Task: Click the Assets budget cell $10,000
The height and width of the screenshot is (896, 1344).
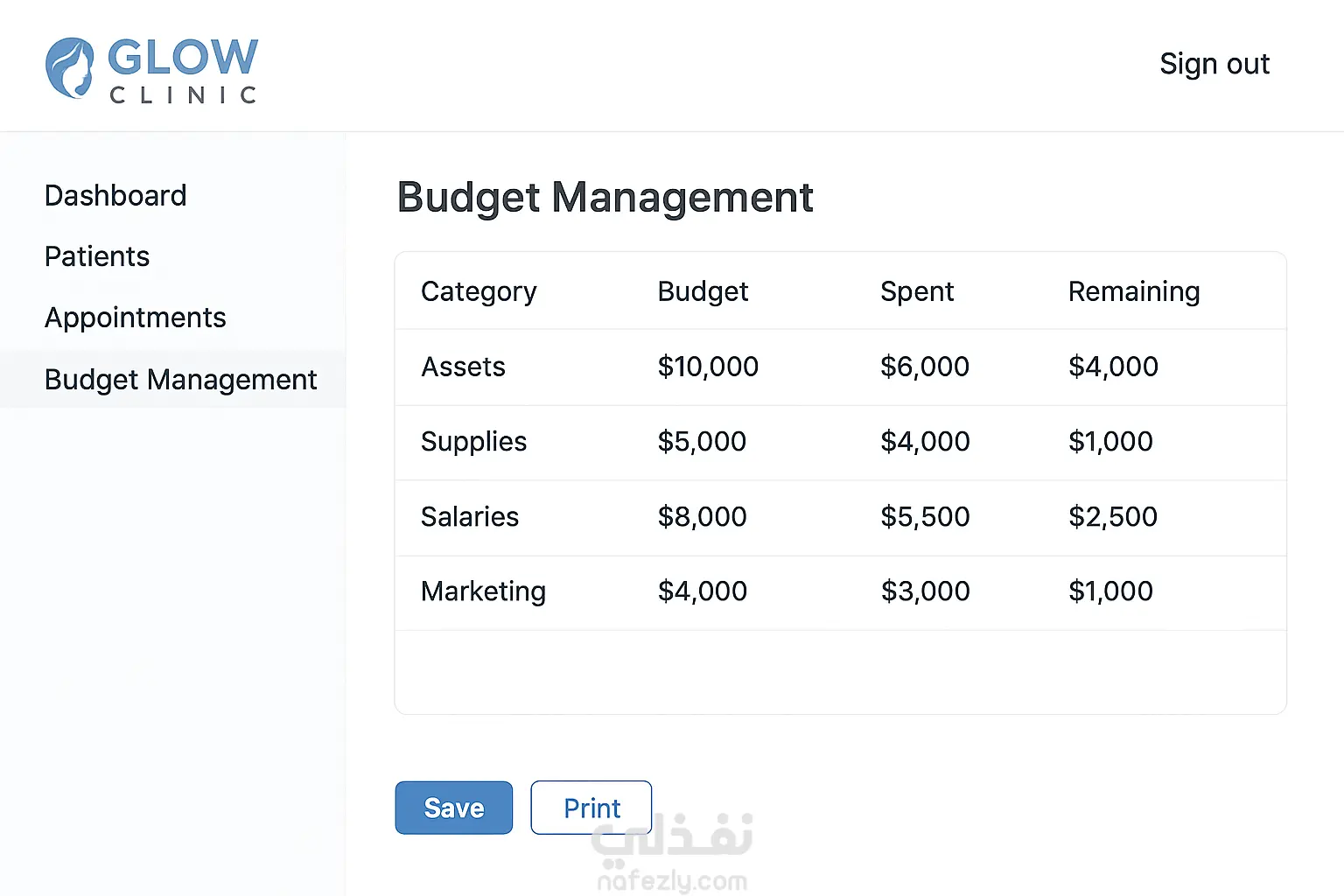Action: 708,367
